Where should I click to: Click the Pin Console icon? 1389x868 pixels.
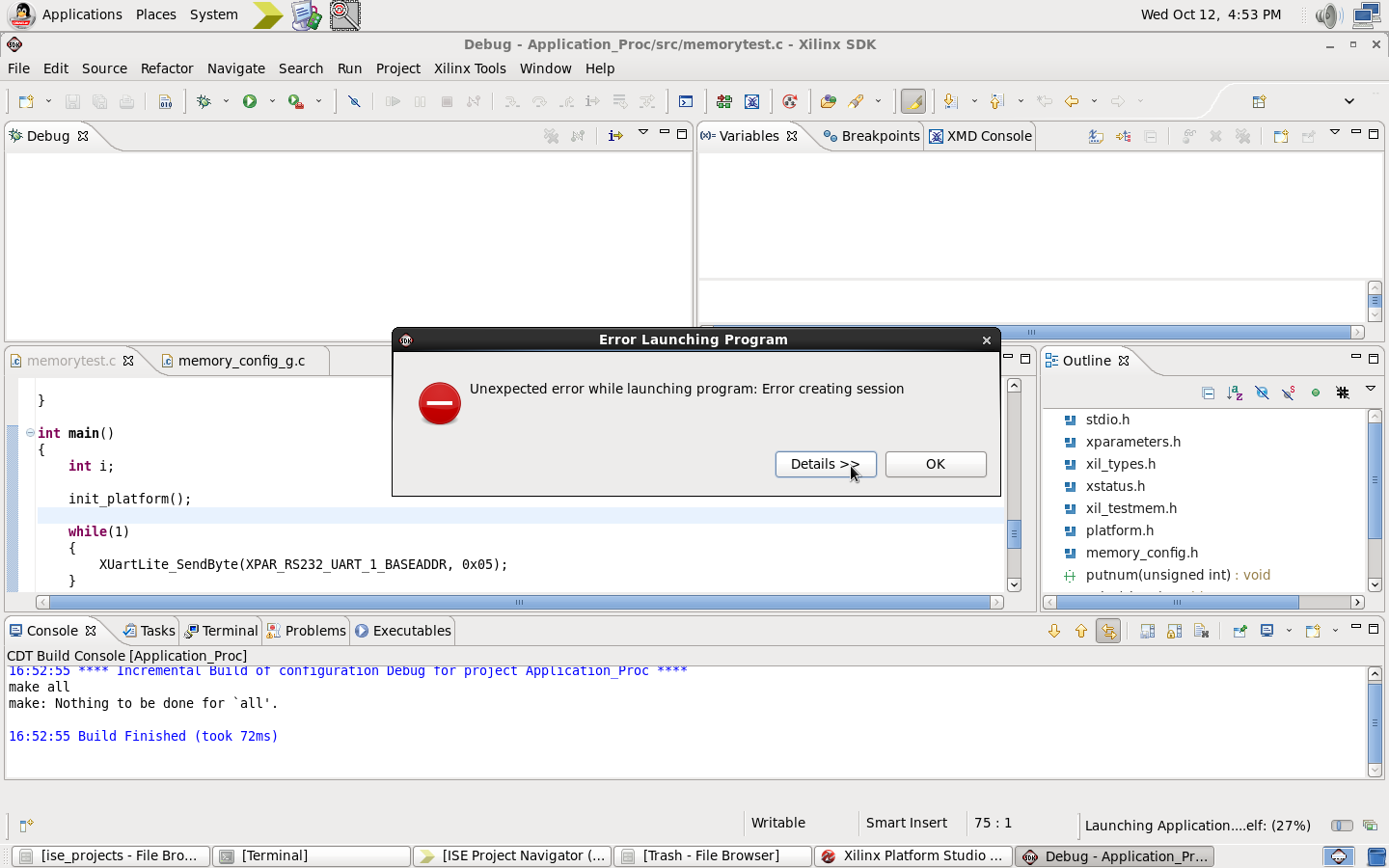point(1239,631)
